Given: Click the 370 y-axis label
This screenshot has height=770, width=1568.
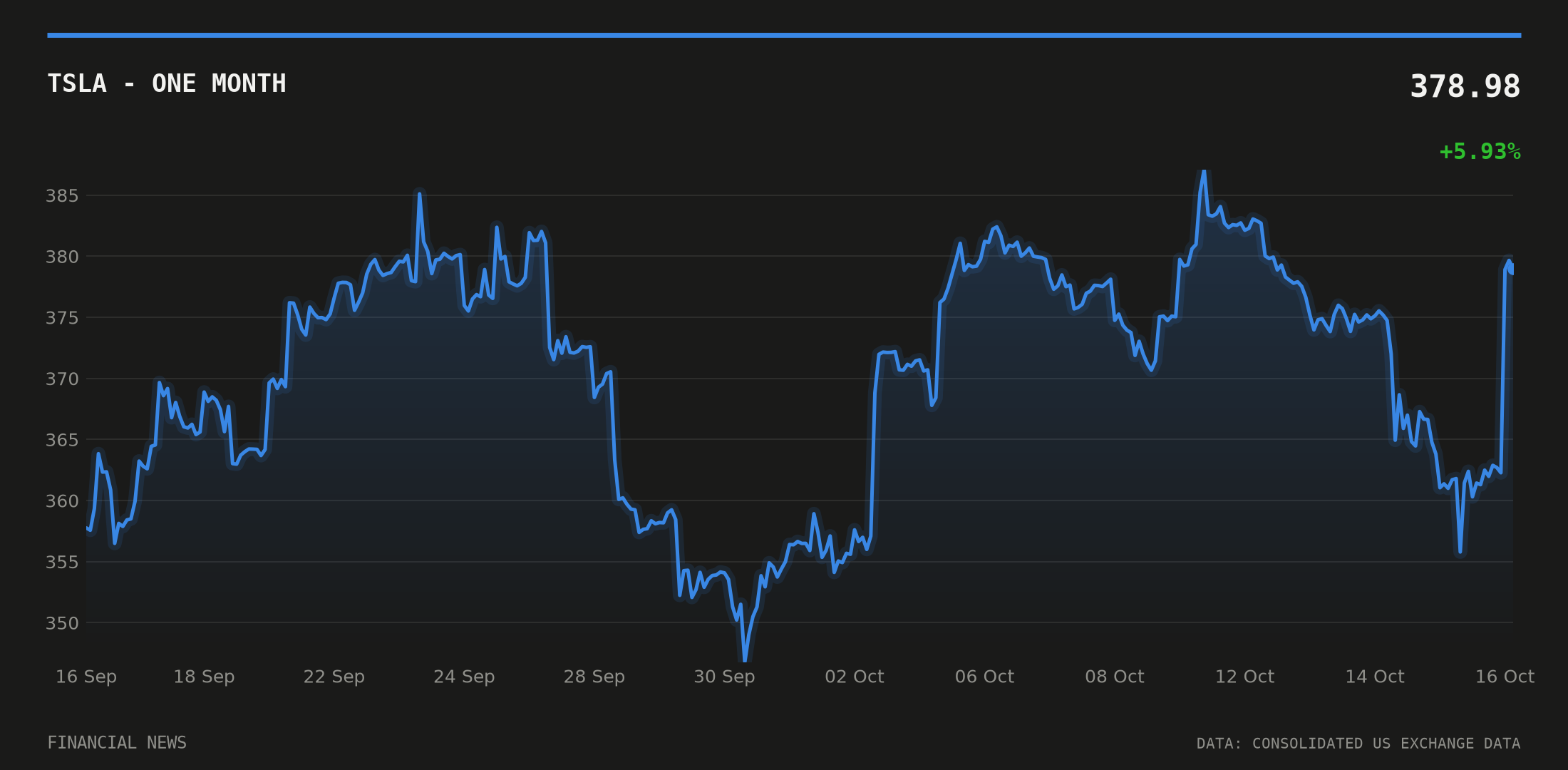Looking at the screenshot, I should click(x=62, y=379).
